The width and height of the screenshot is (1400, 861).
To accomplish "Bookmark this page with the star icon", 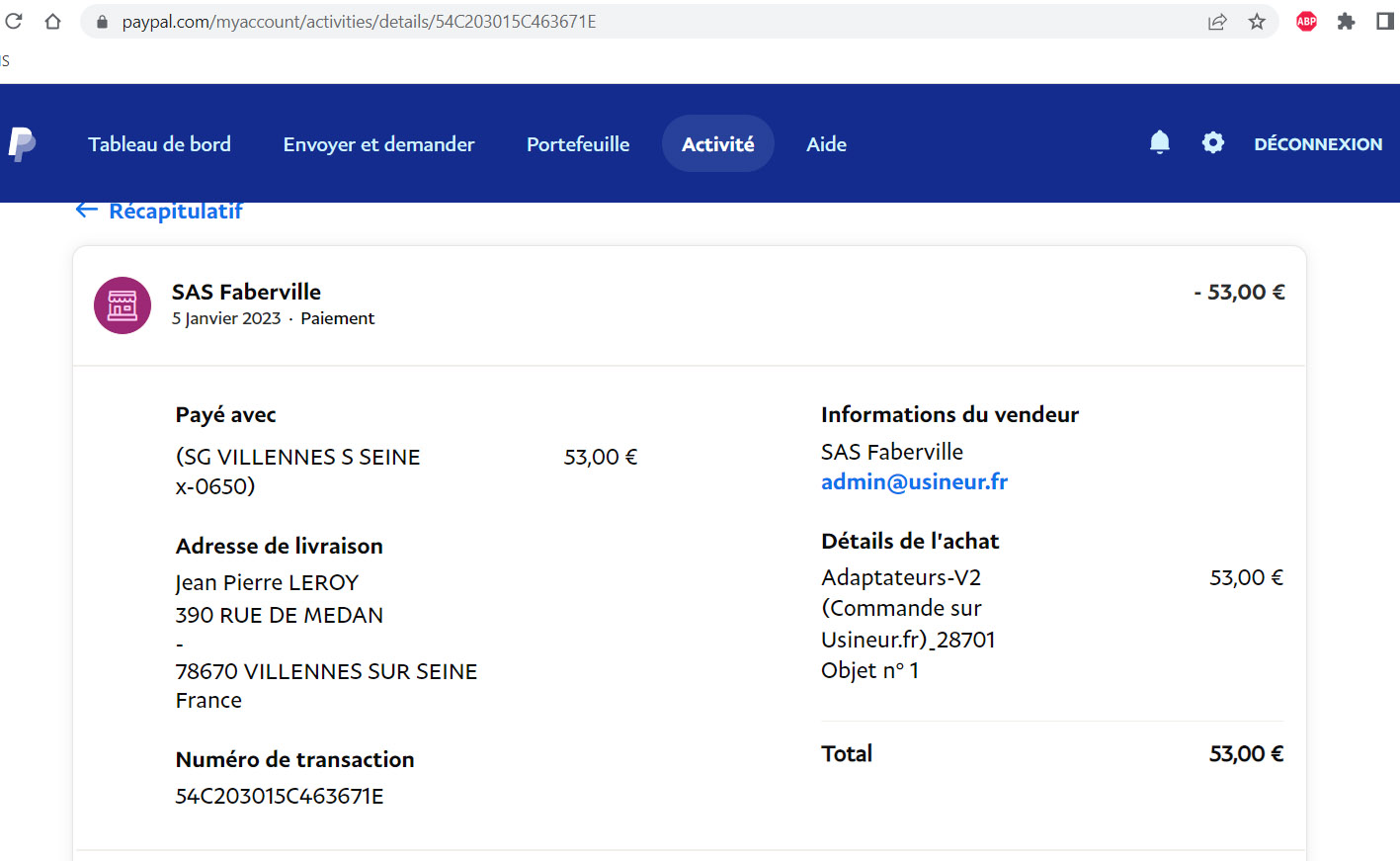I will 1257,22.
